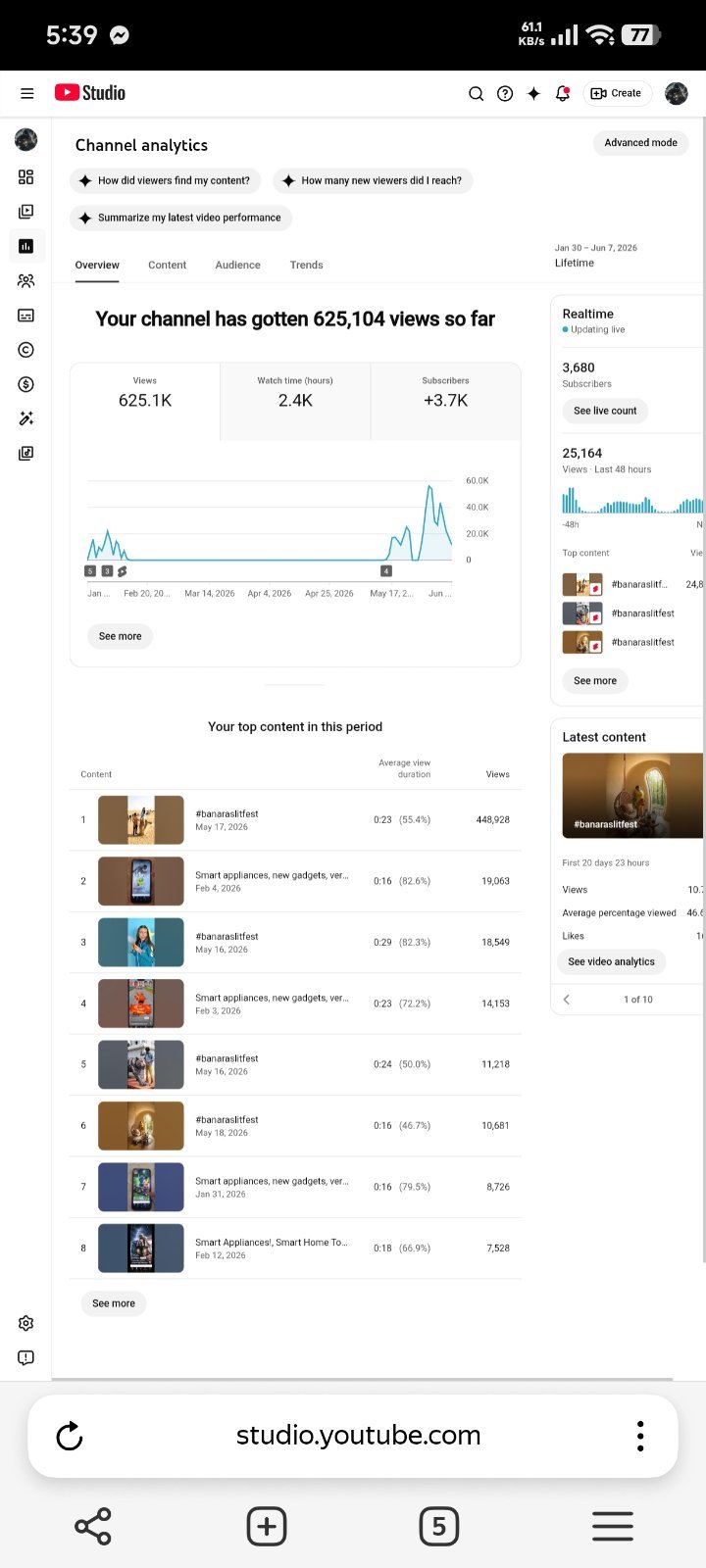Open the account avatar in the header
Viewport: 706px width, 1568px height.
(676, 93)
